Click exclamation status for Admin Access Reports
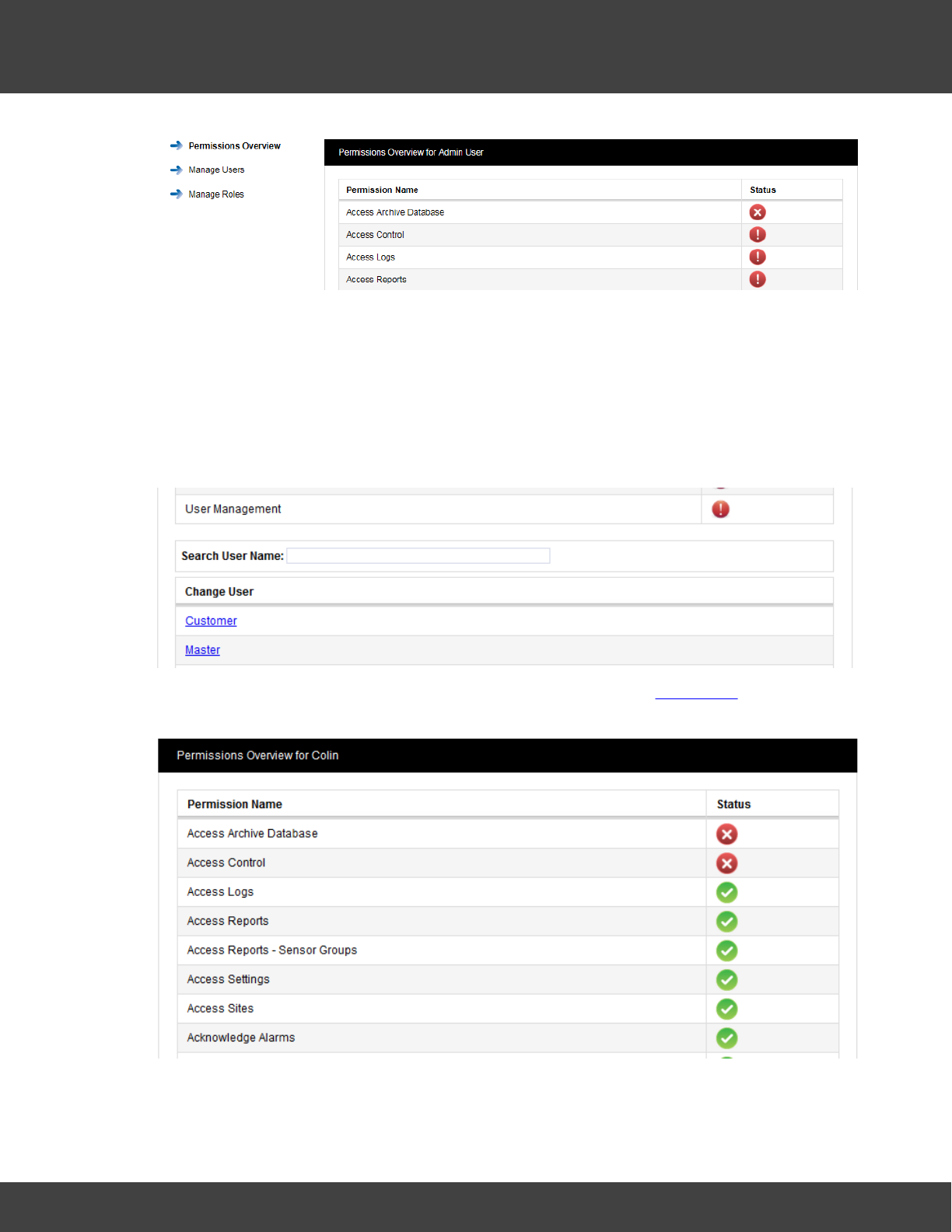 758,279
